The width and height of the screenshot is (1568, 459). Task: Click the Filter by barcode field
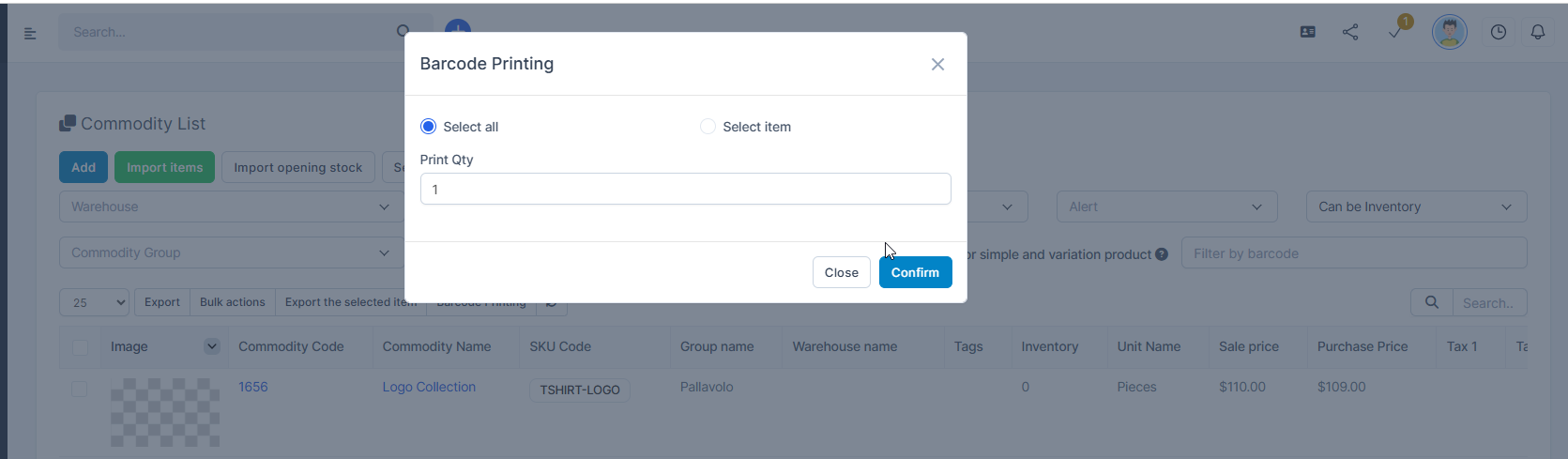point(1353,253)
